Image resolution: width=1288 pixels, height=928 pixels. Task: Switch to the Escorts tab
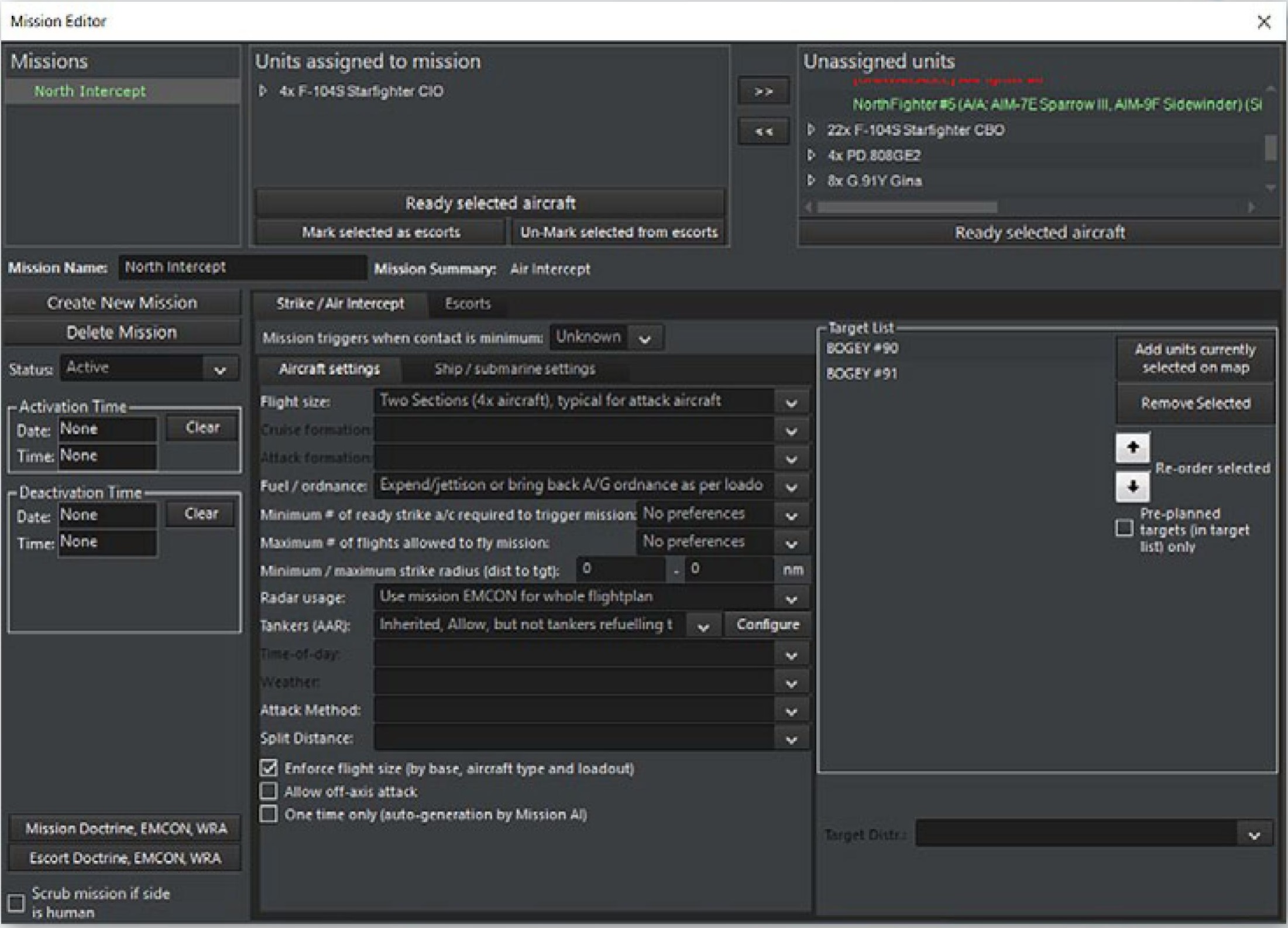pos(467,303)
